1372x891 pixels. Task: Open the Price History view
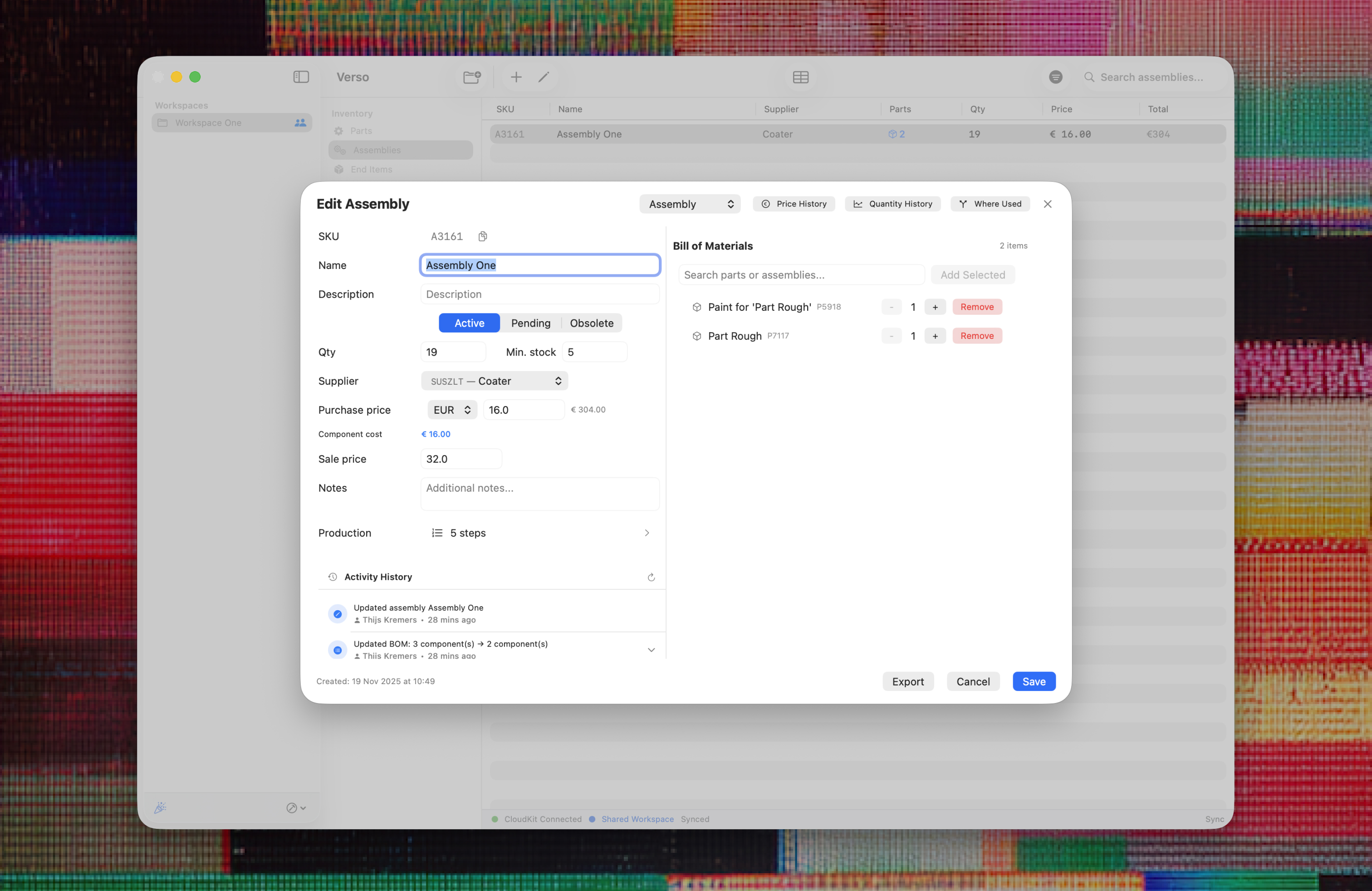[x=793, y=204]
